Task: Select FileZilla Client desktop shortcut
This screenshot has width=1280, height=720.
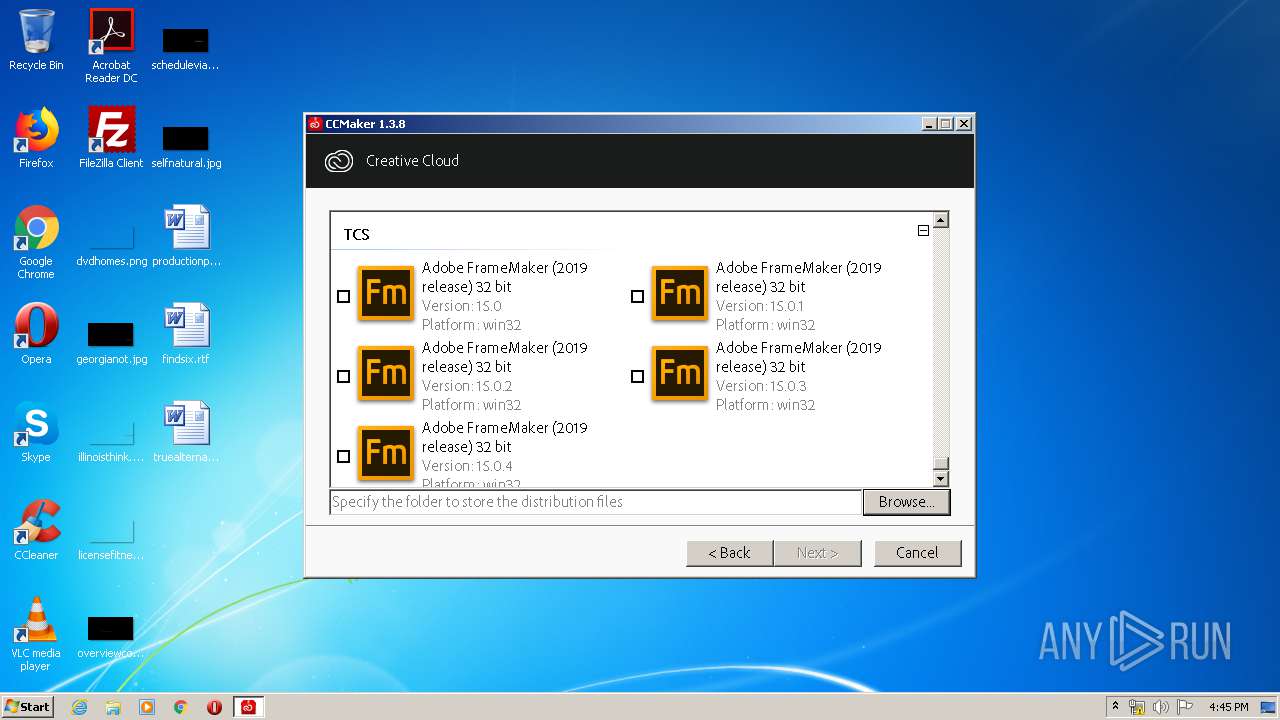Action: point(111,138)
